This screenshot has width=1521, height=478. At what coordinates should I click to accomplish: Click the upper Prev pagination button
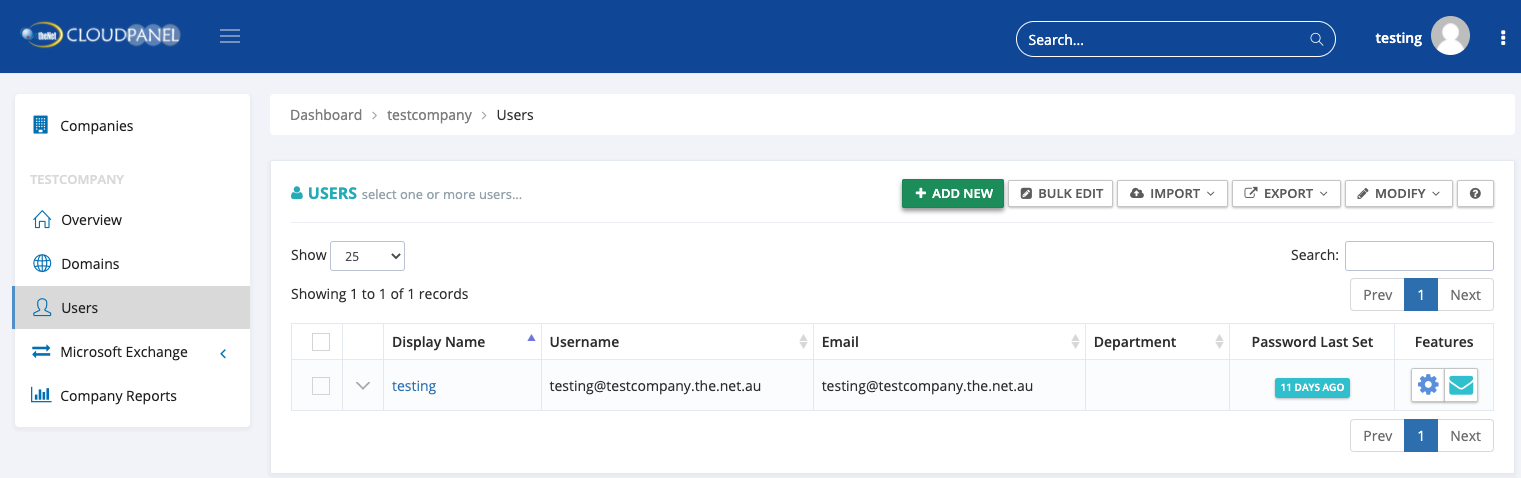[1378, 294]
